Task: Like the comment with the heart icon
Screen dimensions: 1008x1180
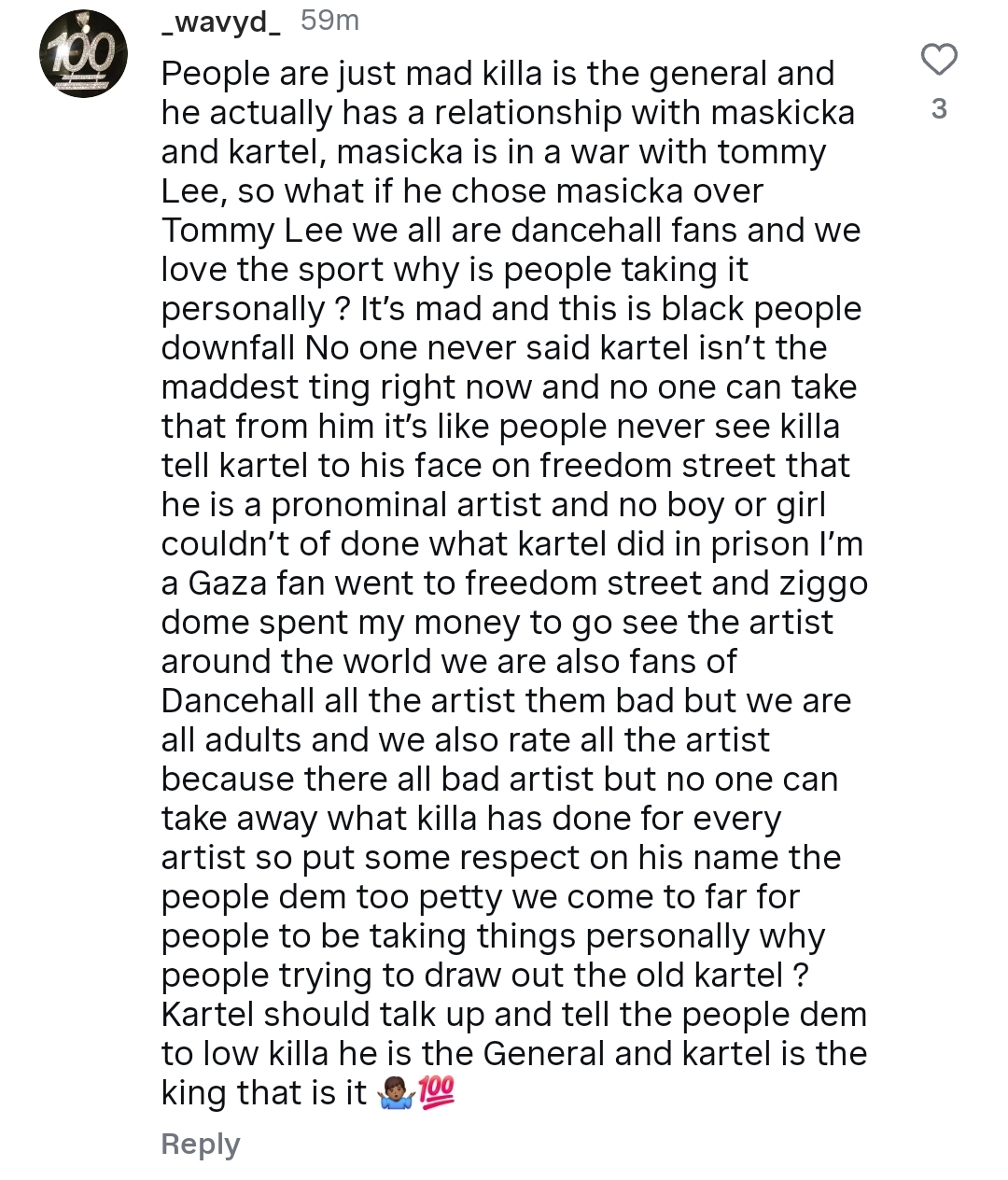Action: [939, 60]
